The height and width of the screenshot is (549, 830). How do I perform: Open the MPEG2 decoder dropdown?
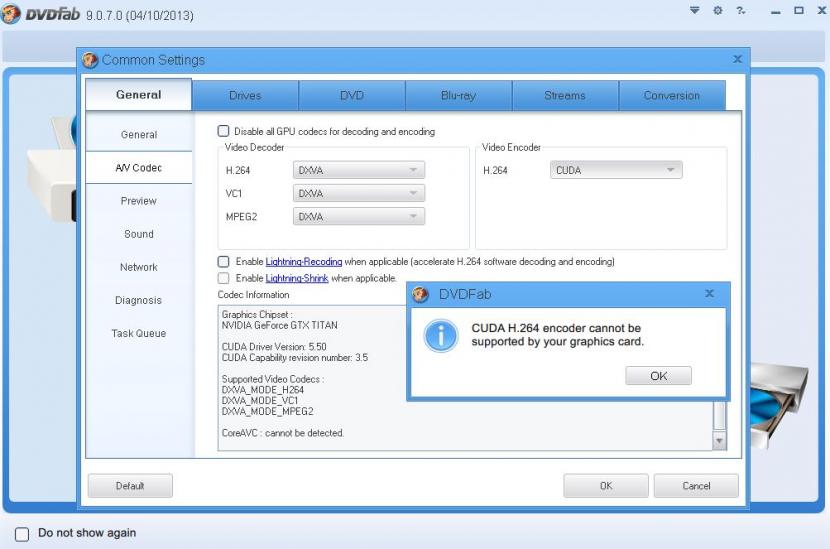click(x=359, y=216)
